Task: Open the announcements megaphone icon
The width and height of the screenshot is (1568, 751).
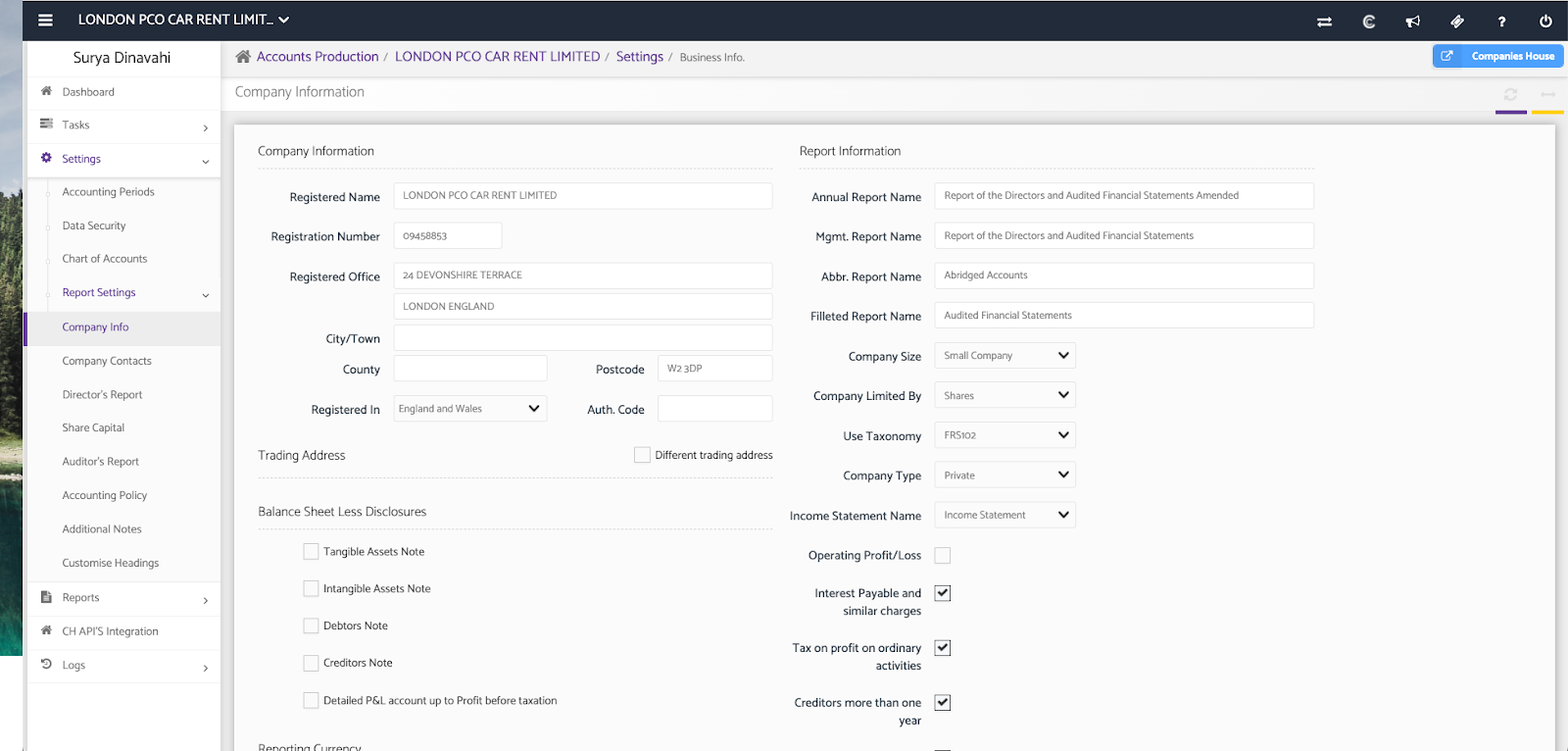Action: point(1413,22)
